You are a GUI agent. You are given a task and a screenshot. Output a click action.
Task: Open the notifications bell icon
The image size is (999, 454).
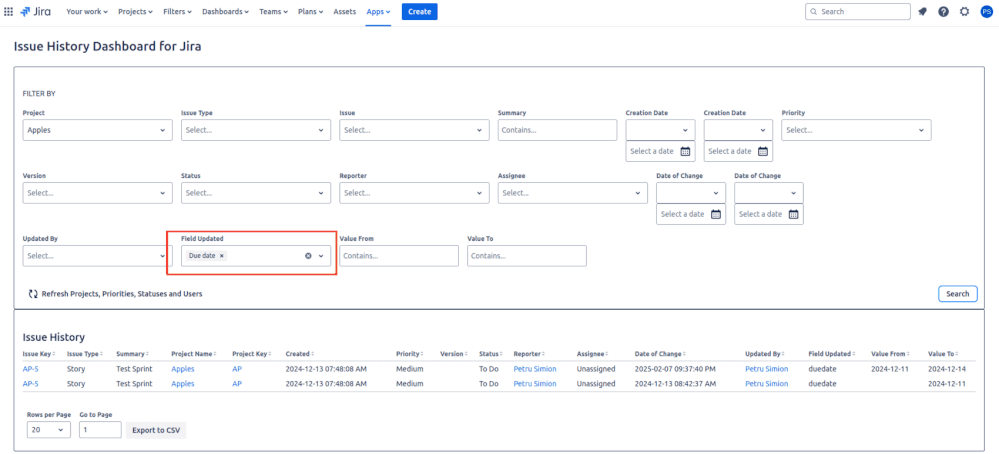(923, 11)
